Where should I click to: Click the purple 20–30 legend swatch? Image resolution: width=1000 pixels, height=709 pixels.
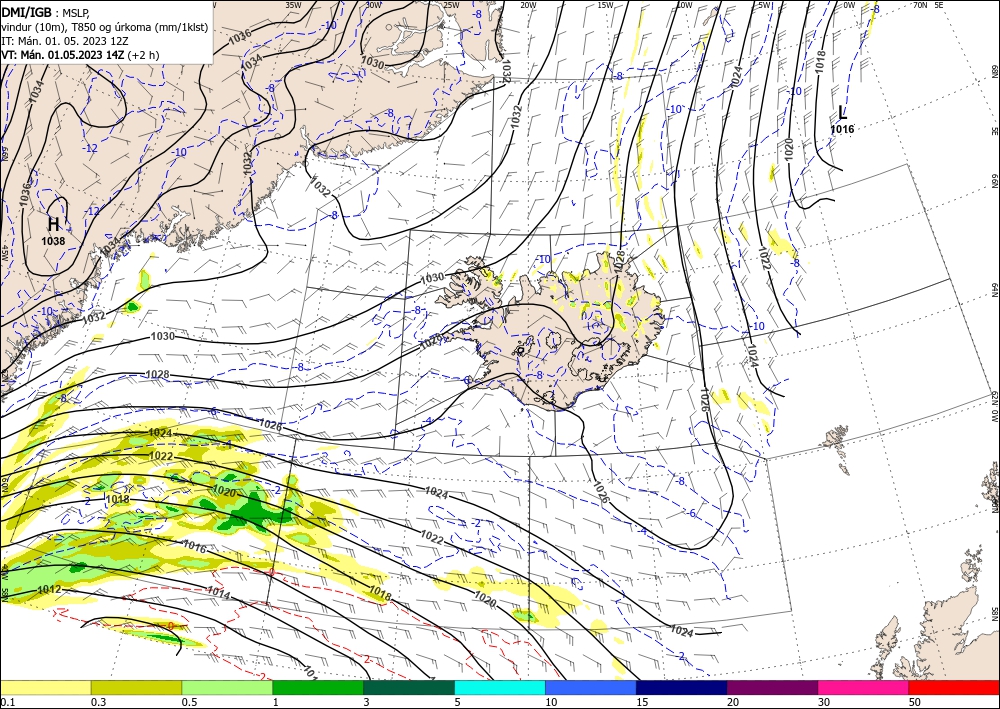coord(772,687)
